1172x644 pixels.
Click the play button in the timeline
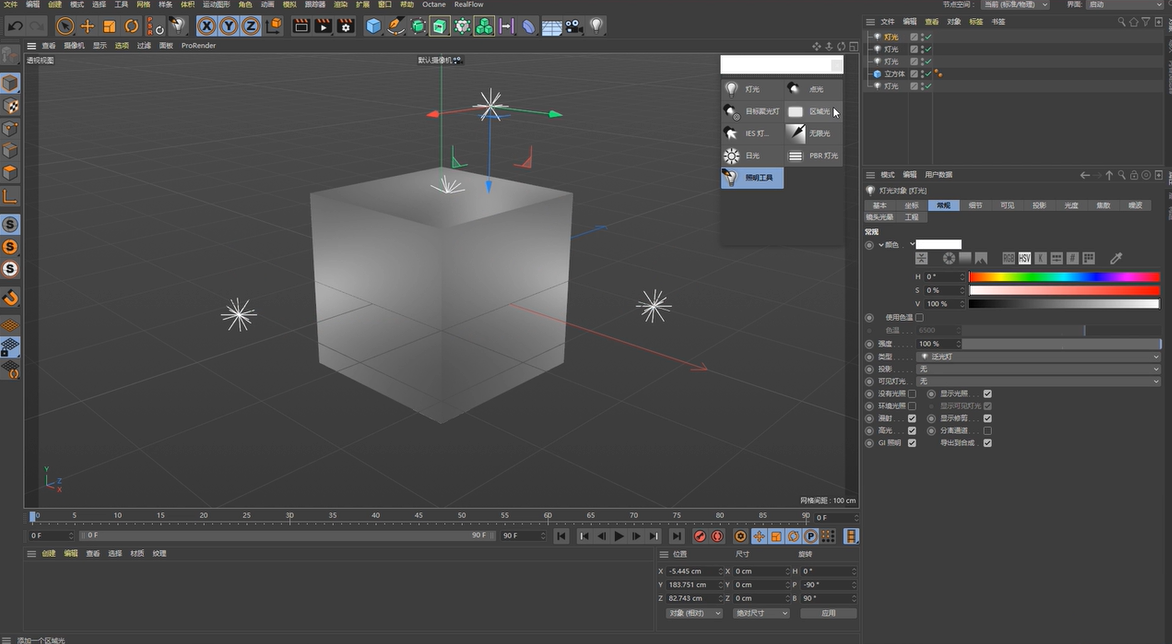619,535
